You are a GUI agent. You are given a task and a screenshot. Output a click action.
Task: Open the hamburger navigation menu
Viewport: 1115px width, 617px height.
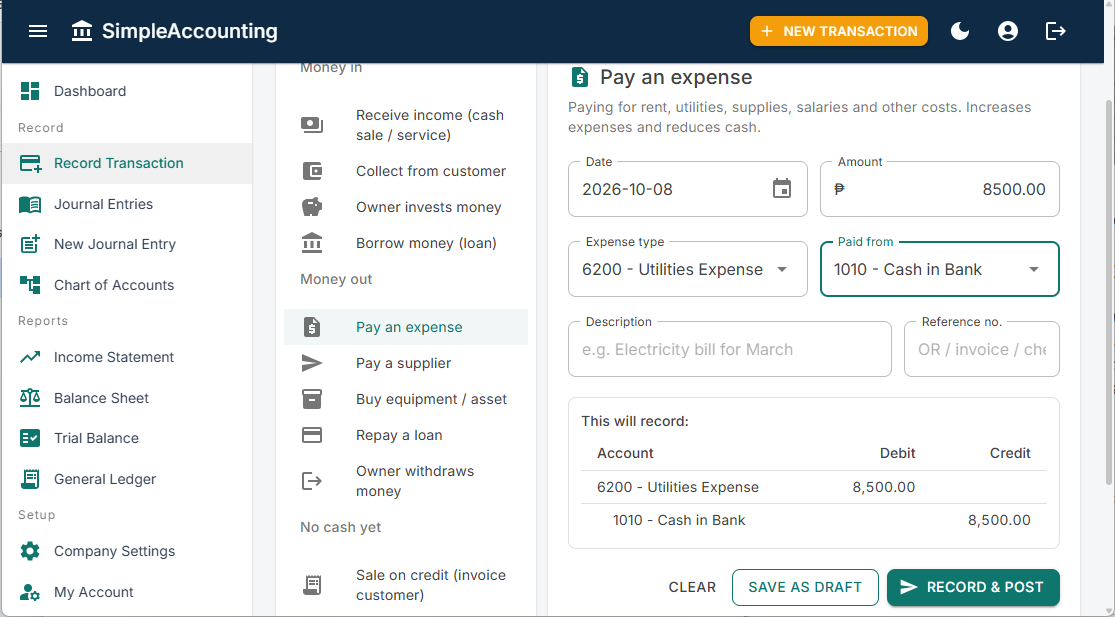pos(38,31)
